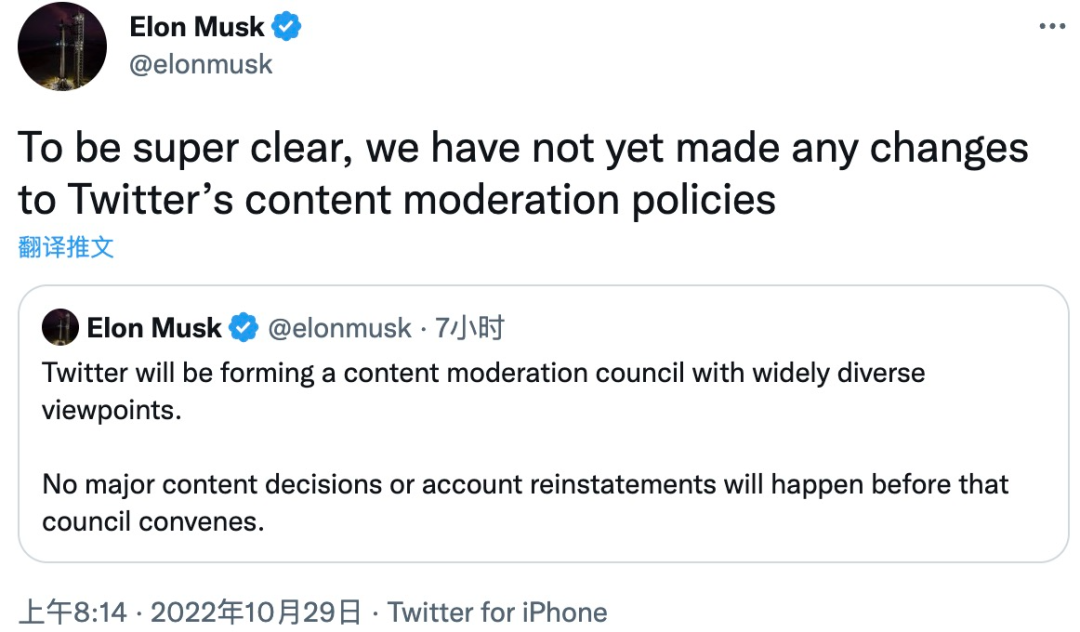Click "to Twitter's content moderation policies" line
The height and width of the screenshot is (632, 1080).
(x=397, y=200)
